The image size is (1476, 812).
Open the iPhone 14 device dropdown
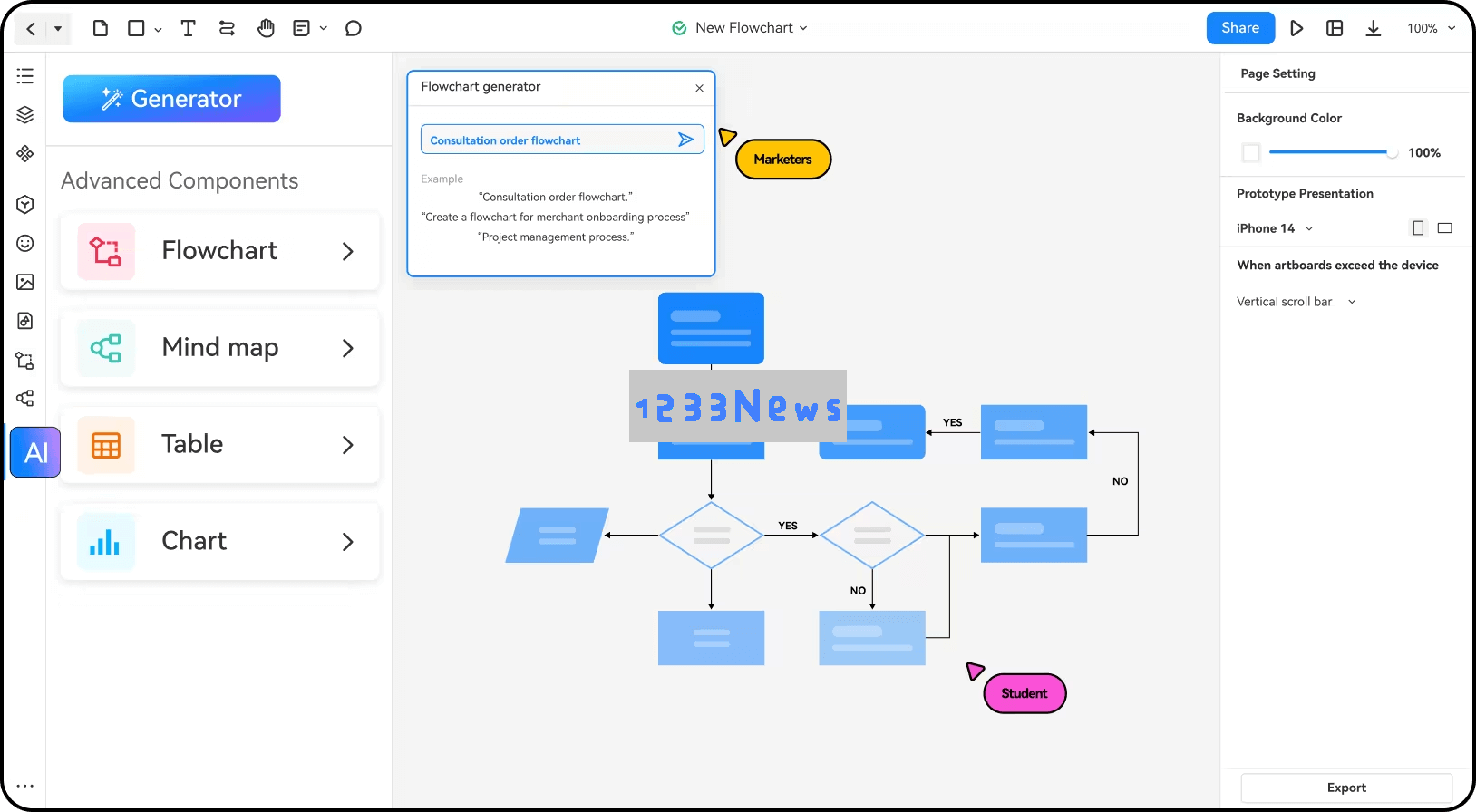pyautogui.click(x=1275, y=228)
